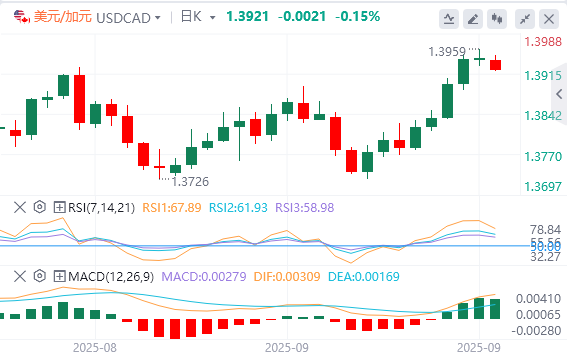Expand the right side panel chevron
Viewport: 567px width, 361px height.
[559, 94]
